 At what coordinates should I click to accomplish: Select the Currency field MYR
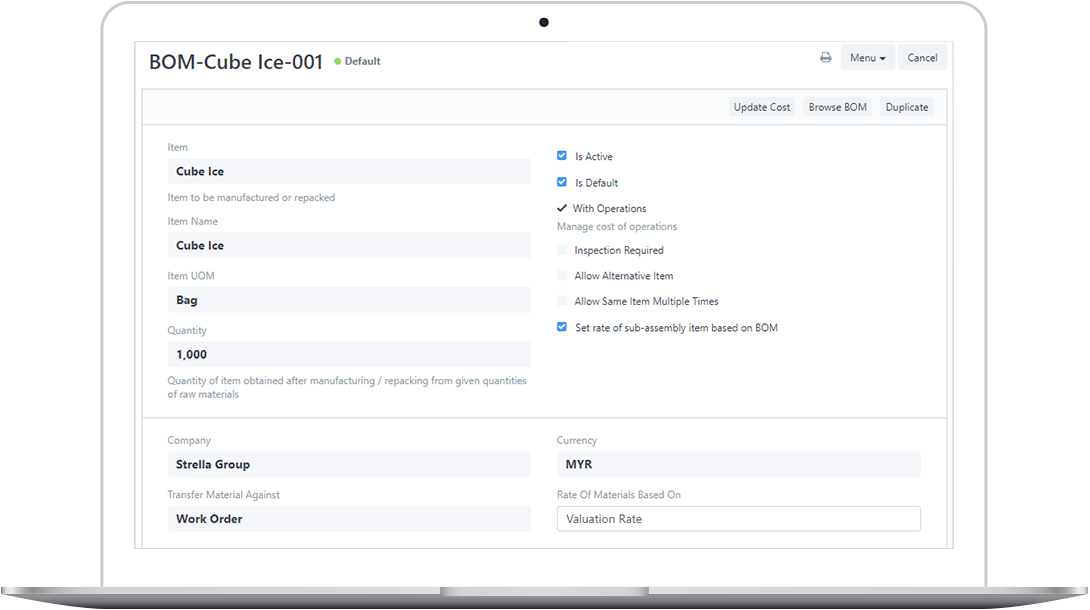[x=738, y=464]
